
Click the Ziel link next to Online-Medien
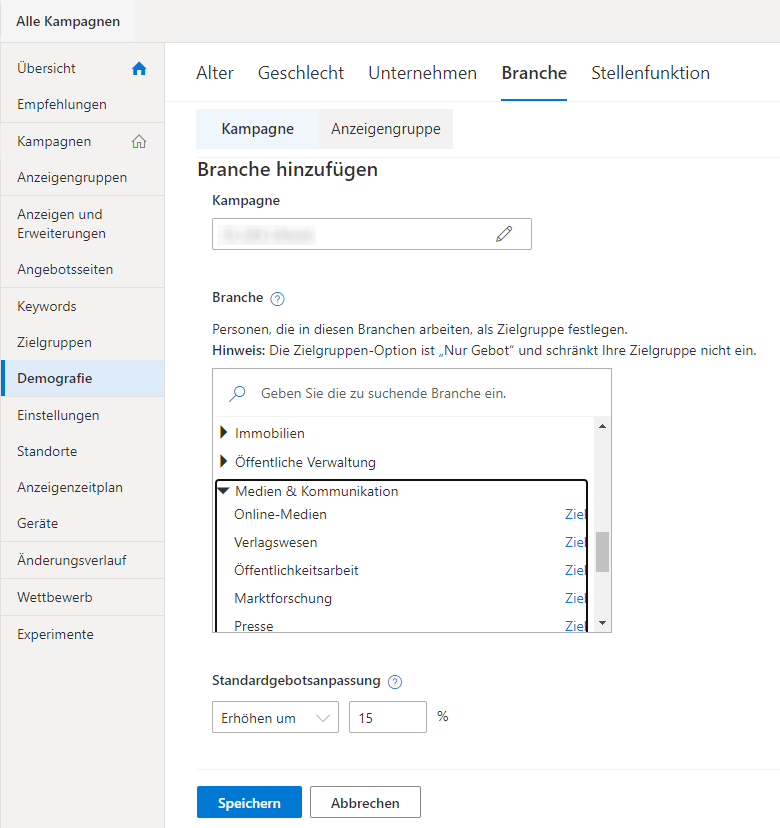pos(575,514)
